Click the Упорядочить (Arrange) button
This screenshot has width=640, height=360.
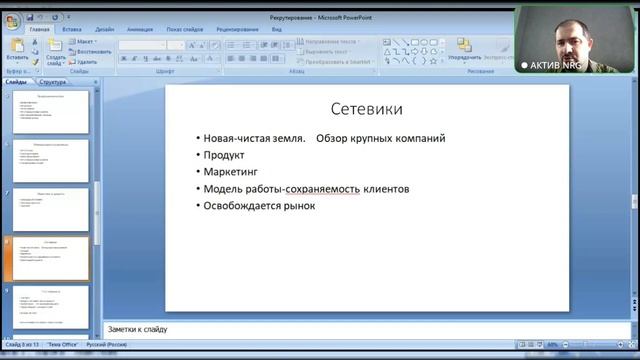click(x=464, y=50)
